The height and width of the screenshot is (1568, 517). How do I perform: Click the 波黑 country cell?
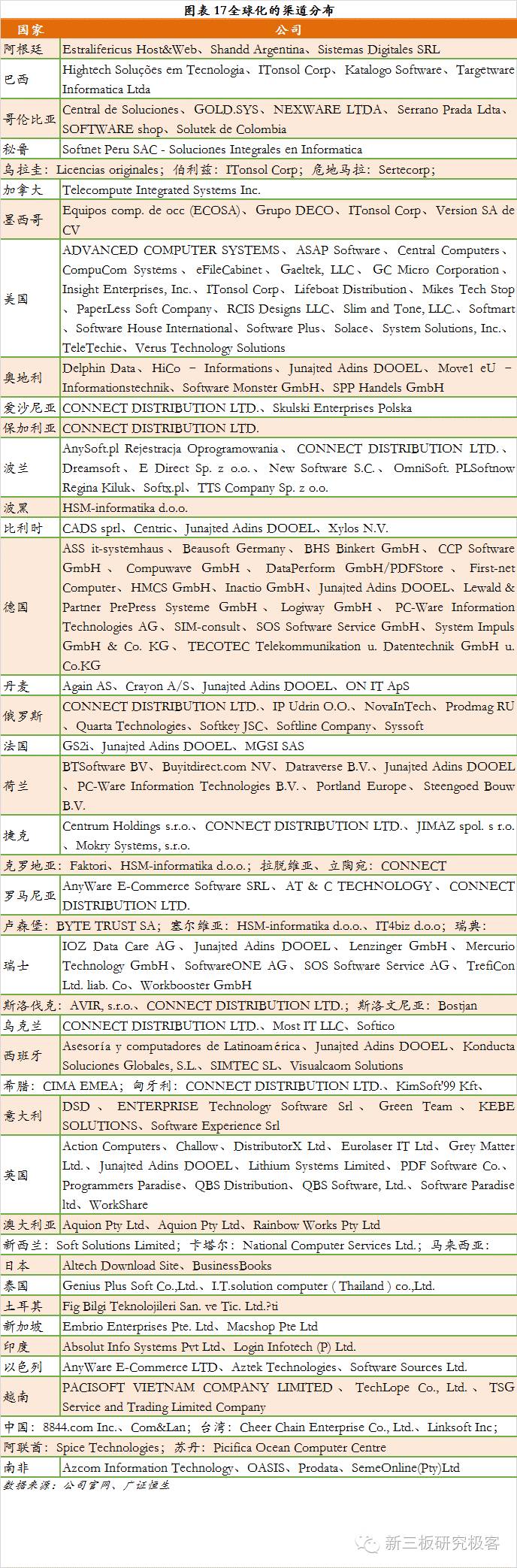pyautogui.click(x=30, y=507)
